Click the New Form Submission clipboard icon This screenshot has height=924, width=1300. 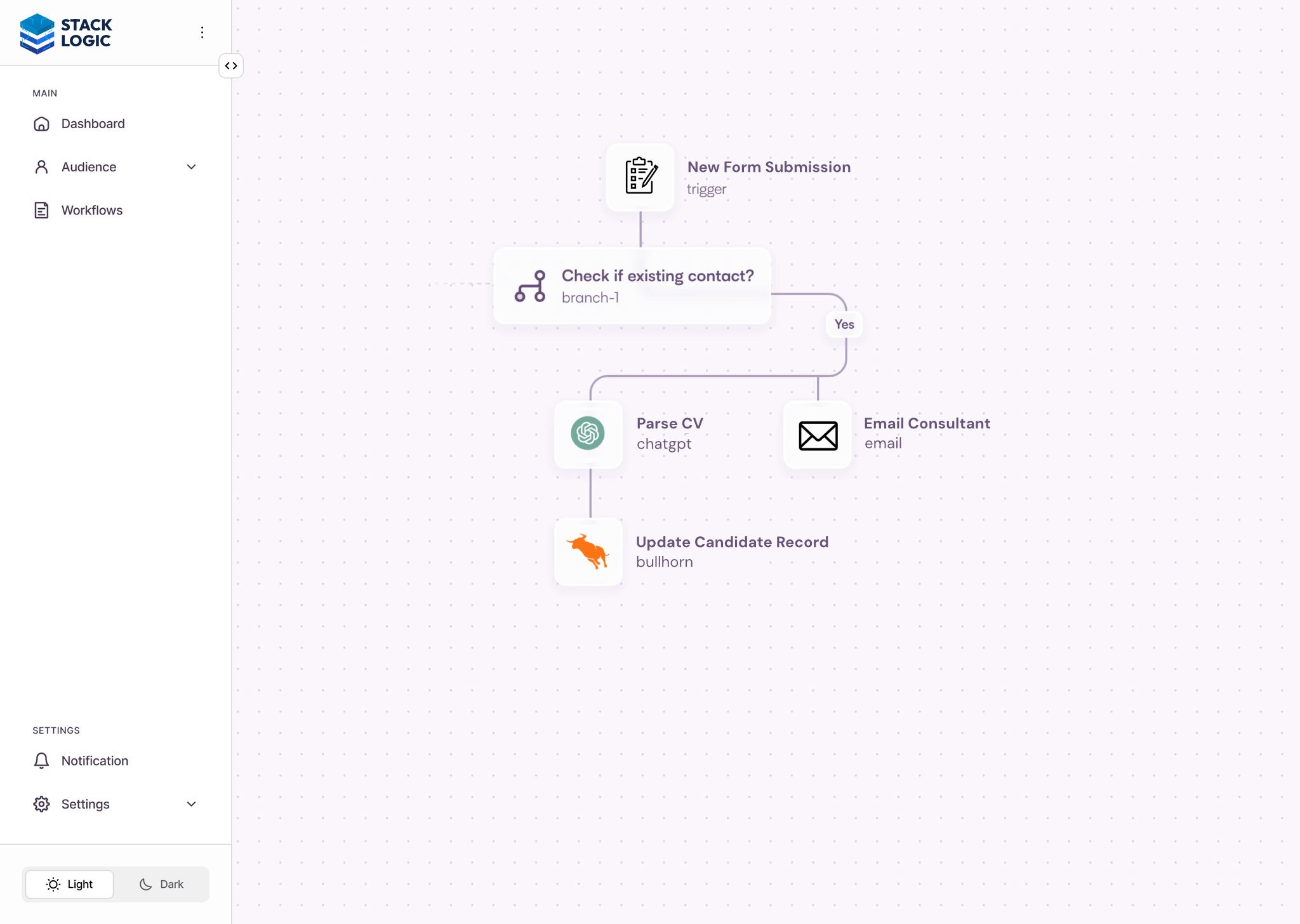tap(640, 176)
